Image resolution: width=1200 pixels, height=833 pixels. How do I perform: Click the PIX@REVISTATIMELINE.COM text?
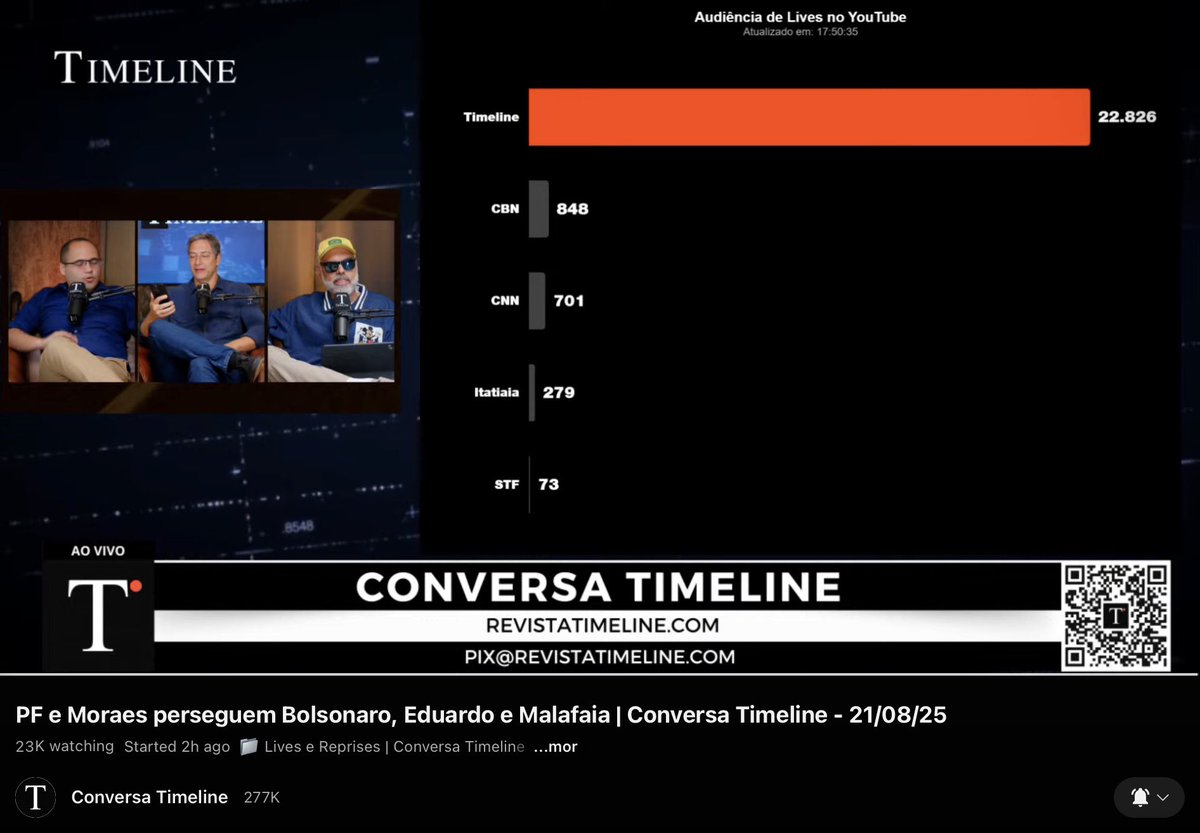(x=600, y=657)
